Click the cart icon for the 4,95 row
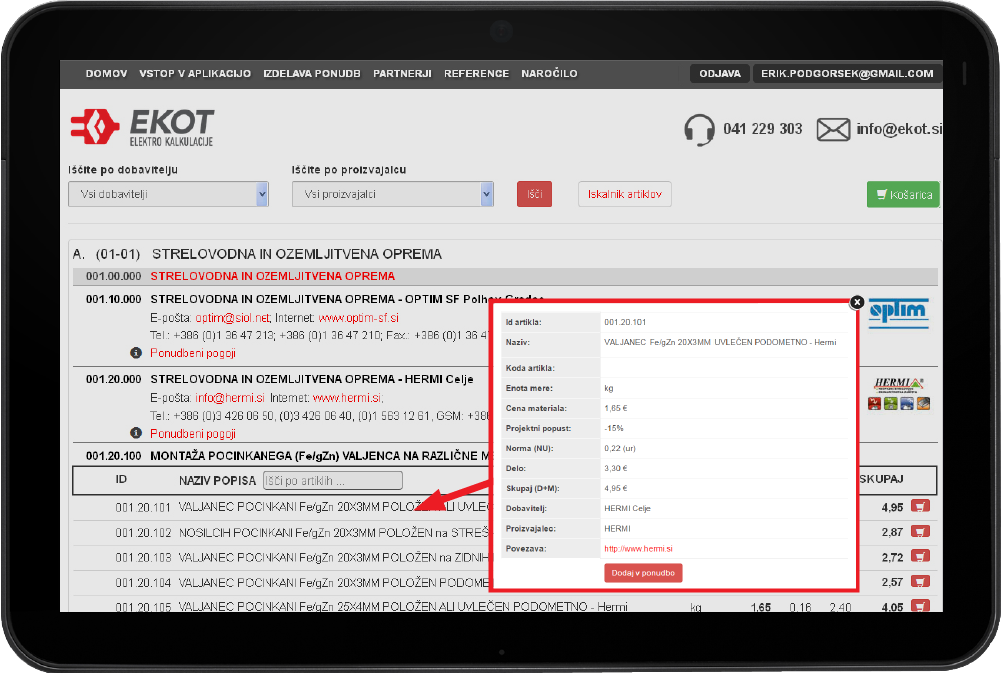The width and height of the screenshot is (1002, 673). 920,506
